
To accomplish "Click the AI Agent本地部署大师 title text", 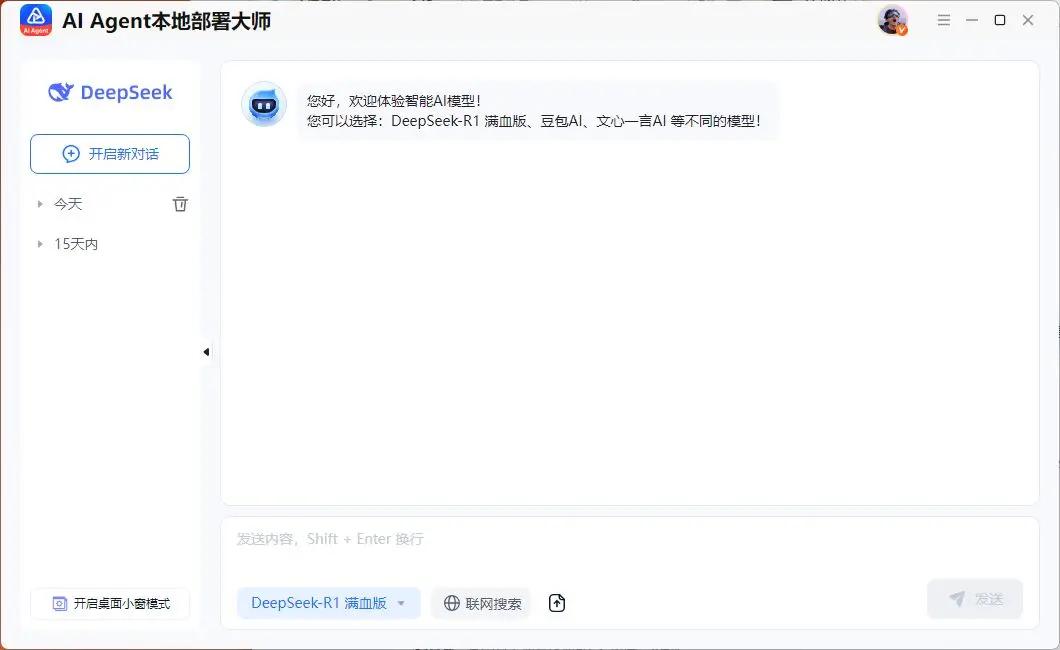I will 166,21.
